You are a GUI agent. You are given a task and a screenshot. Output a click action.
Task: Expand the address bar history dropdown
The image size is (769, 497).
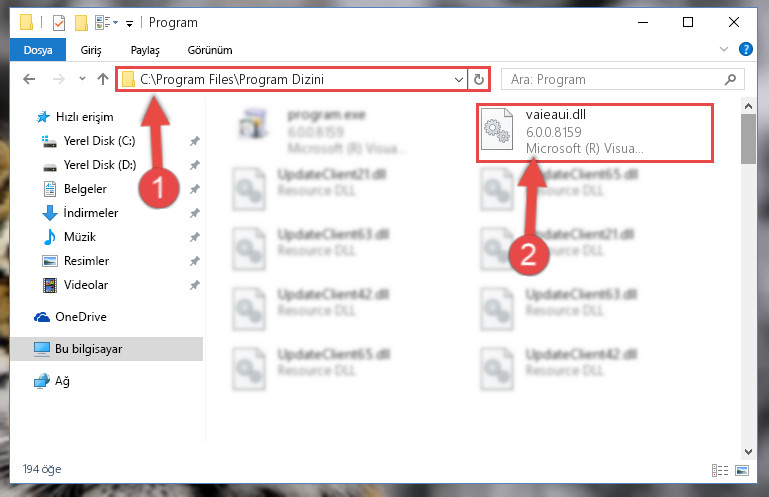(x=459, y=79)
